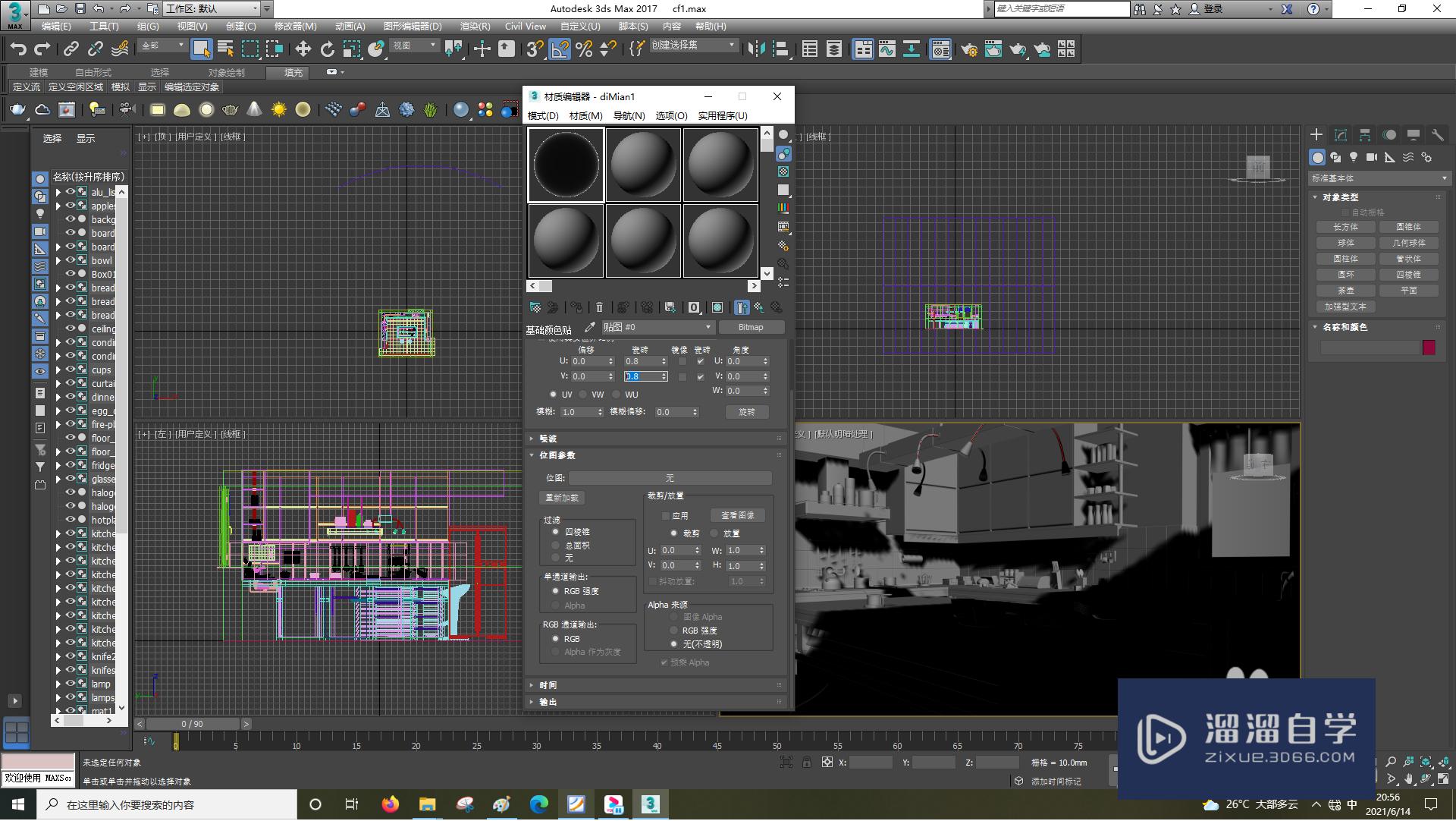1456x821 pixels.
Task: Toggle UV radio button in mapping
Action: coord(553,394)
